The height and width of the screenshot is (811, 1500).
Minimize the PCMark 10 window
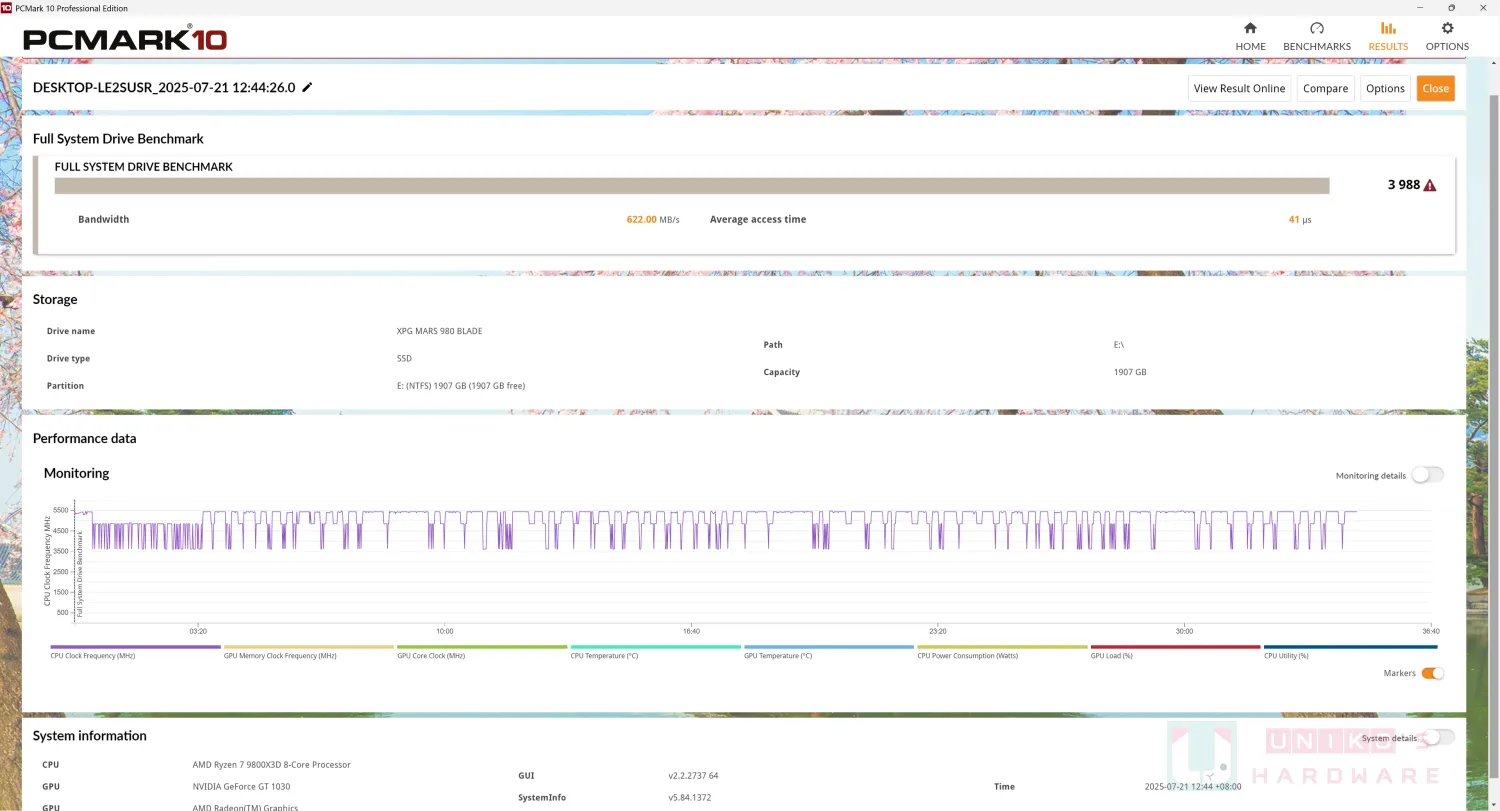pos(1421,7)
